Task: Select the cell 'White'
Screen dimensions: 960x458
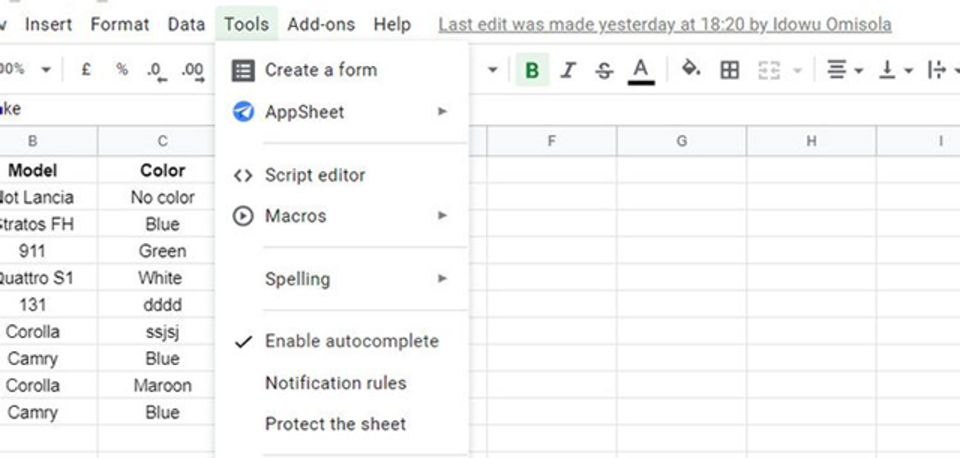Action: coord(156,278)
